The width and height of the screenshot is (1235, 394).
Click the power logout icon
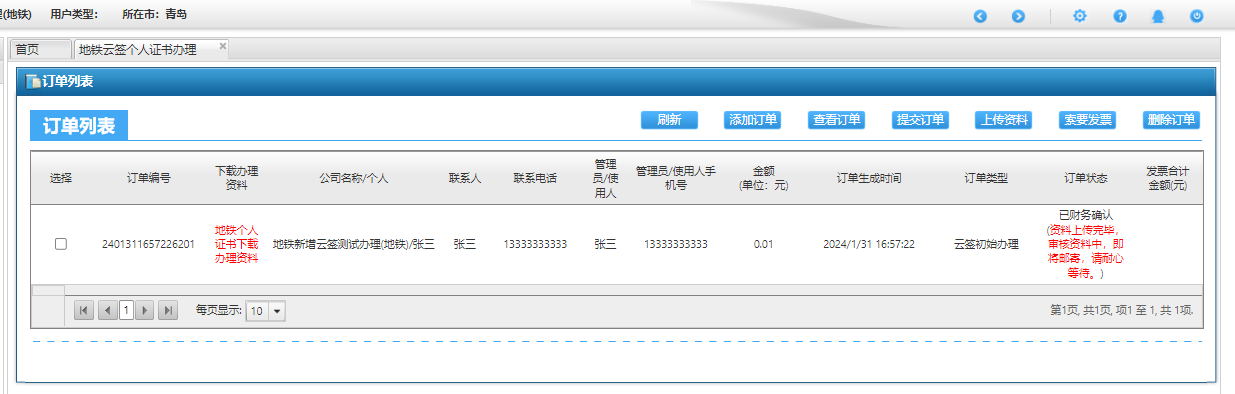point(1196,16)
